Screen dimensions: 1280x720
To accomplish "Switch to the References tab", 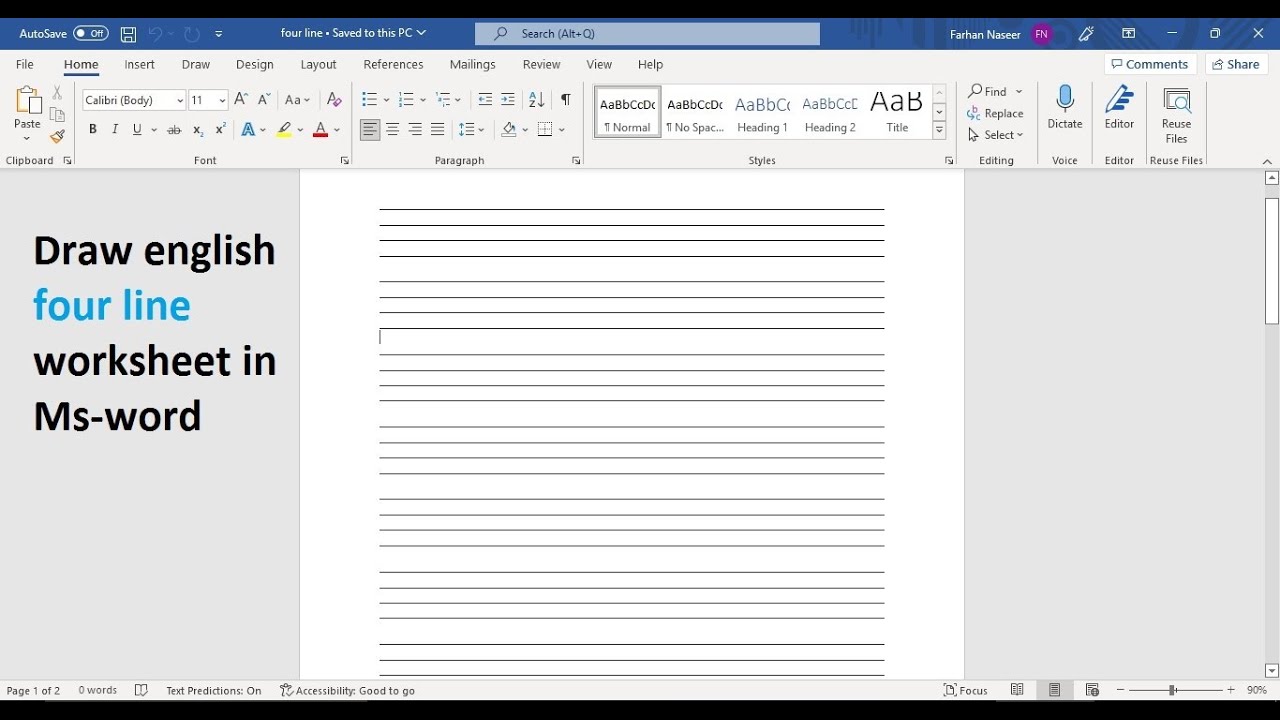I will [x=394, y=64].
